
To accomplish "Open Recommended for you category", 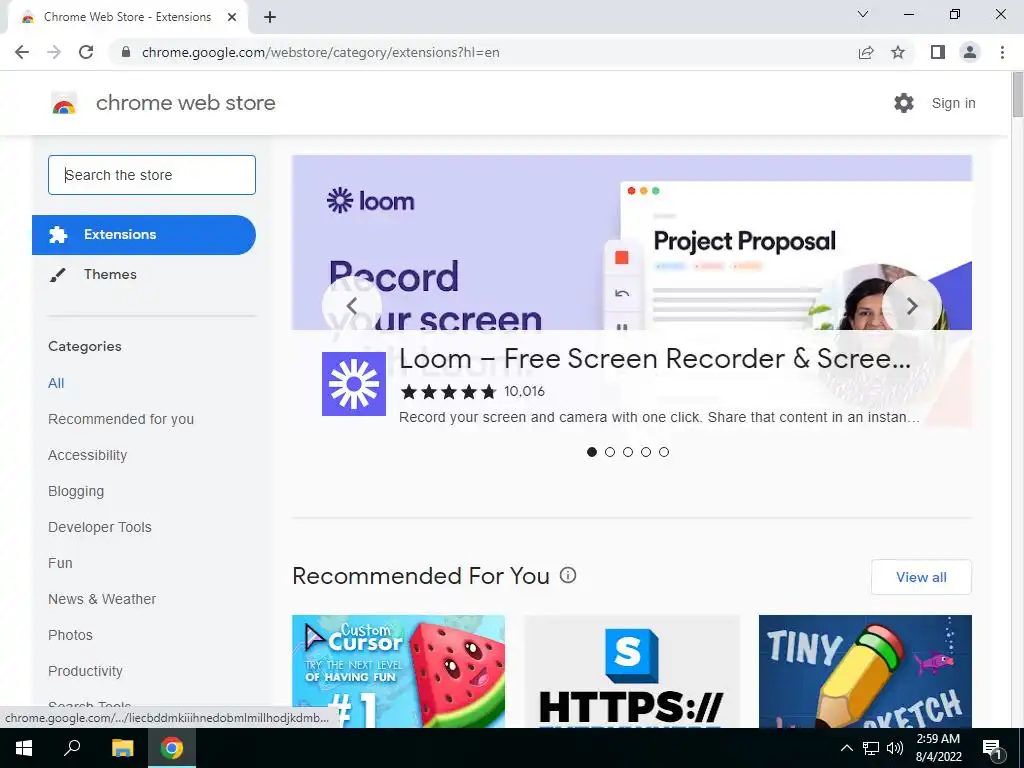I will click(x=121, y=419).
